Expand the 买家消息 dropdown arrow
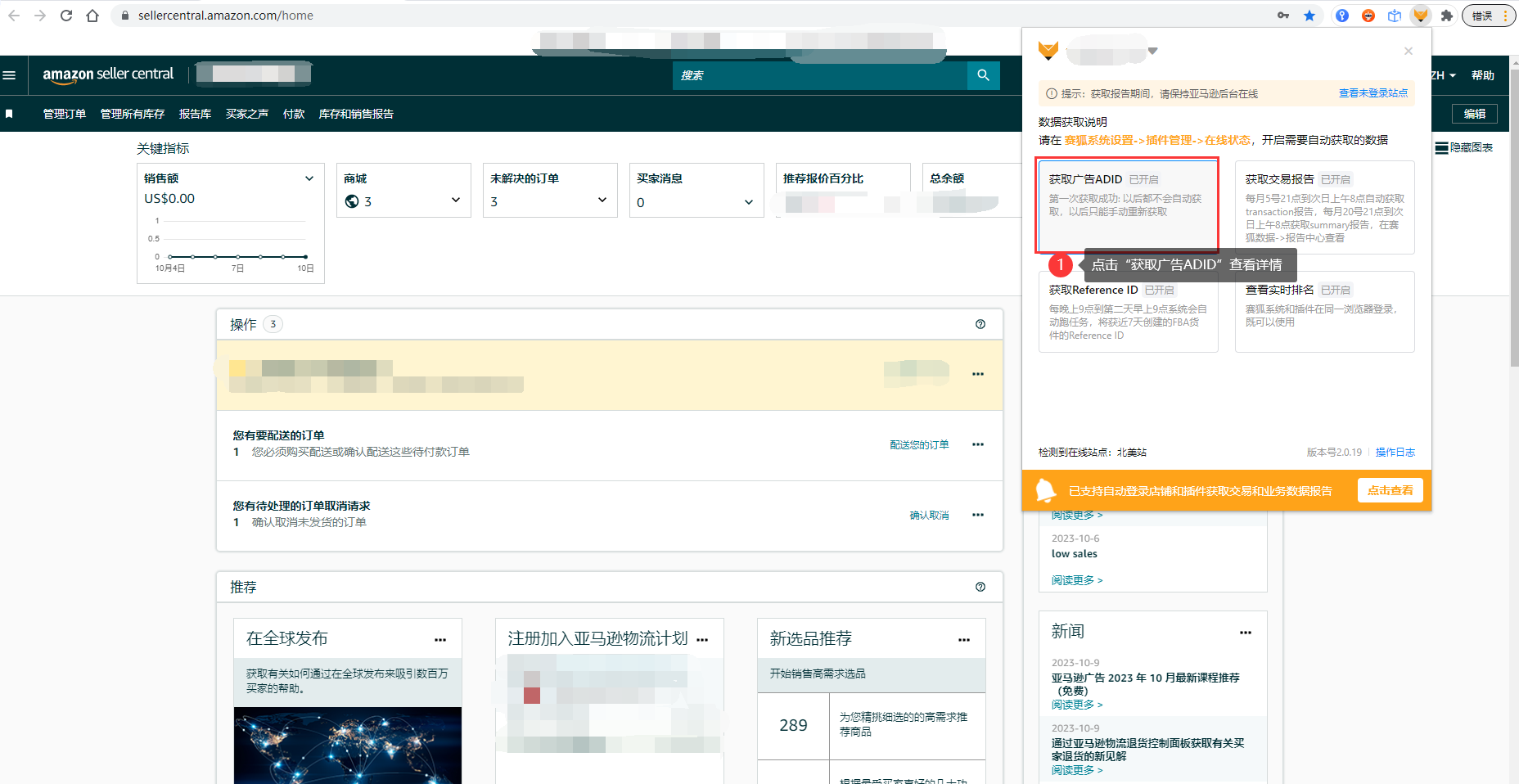 748,202
